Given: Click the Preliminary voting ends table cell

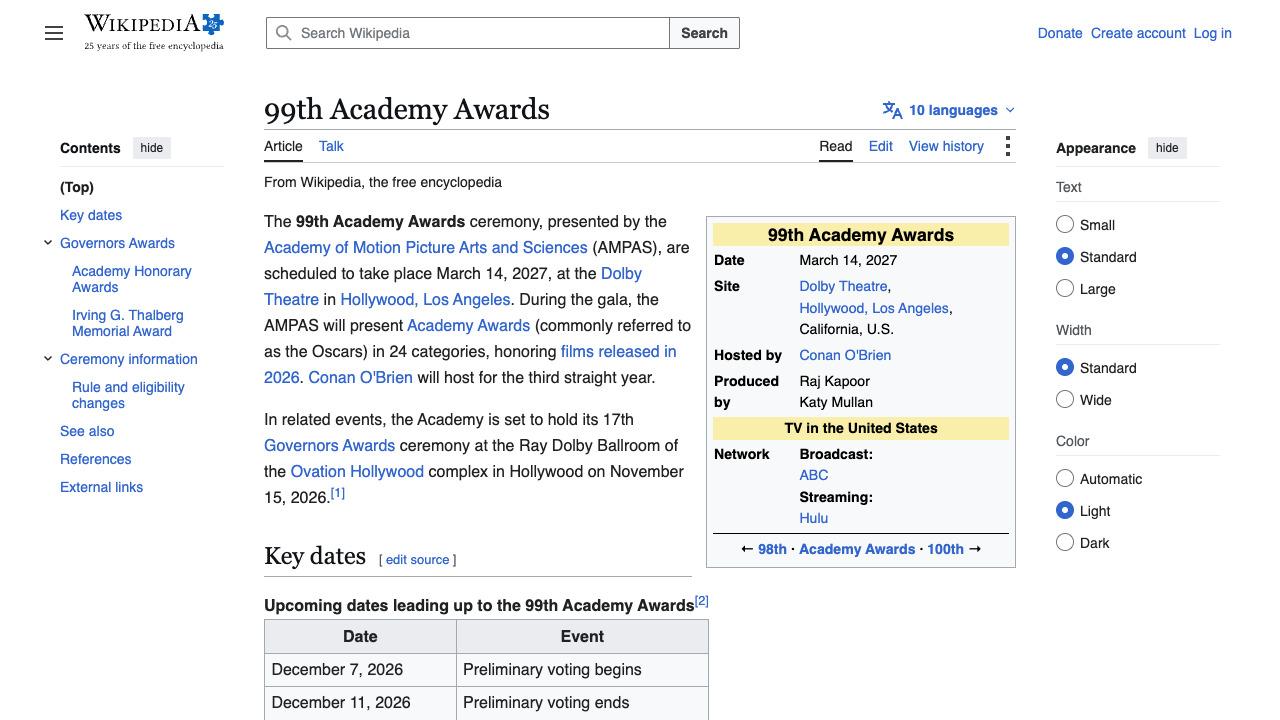Looking at the screenshot, I should (582, 703).
